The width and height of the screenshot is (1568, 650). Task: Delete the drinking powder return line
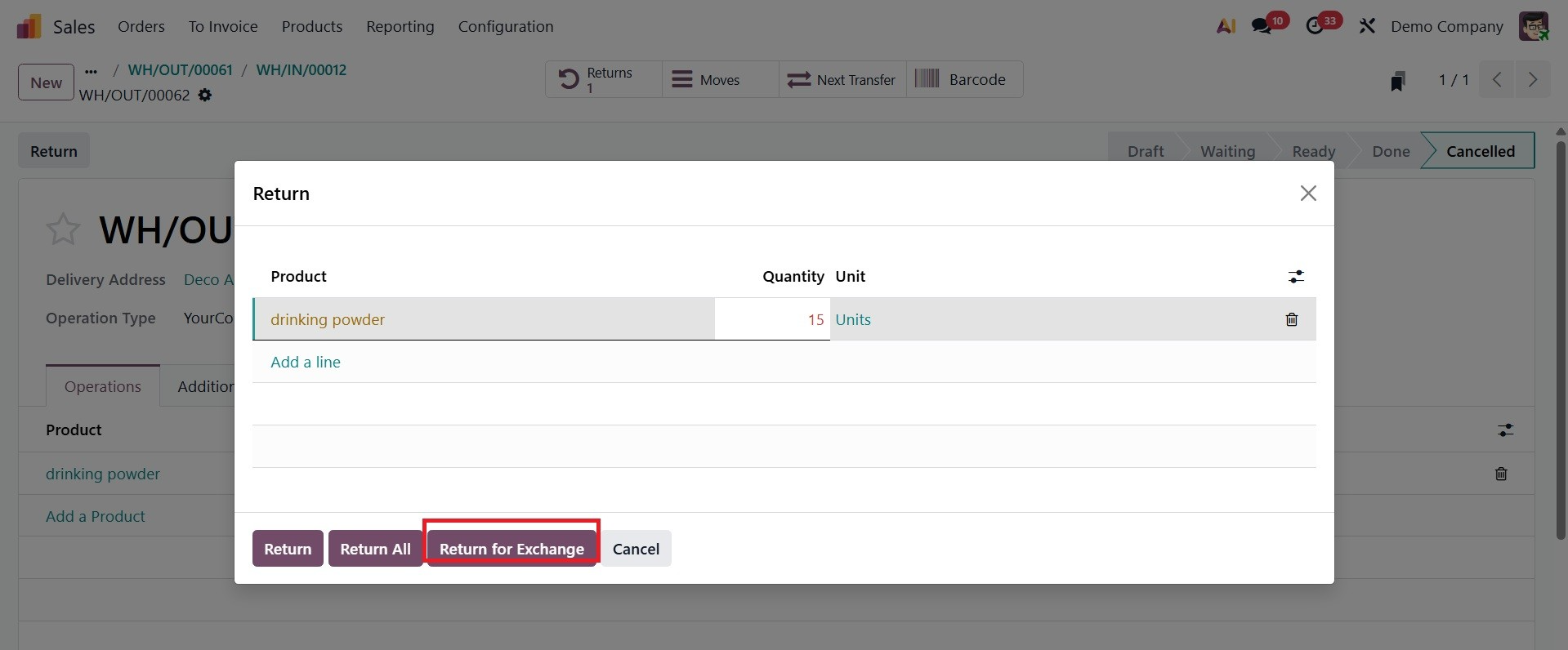click(x=1291, y=319)
